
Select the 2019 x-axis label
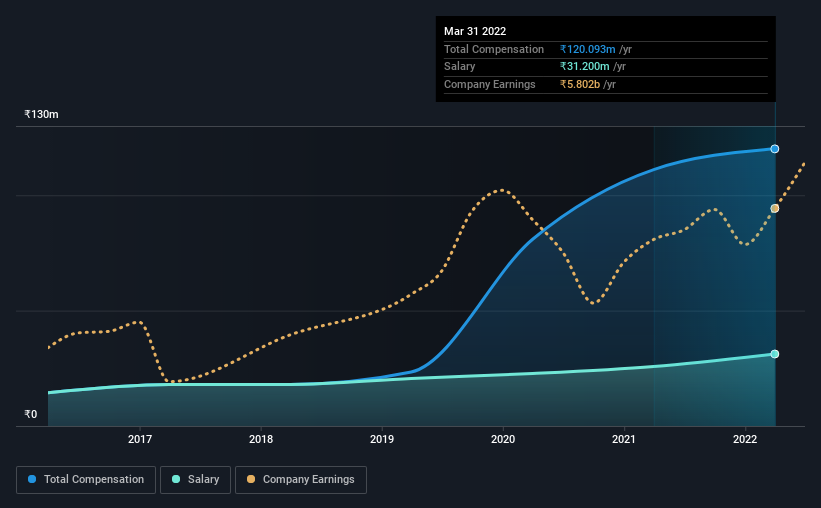click(x=382, y=439)
